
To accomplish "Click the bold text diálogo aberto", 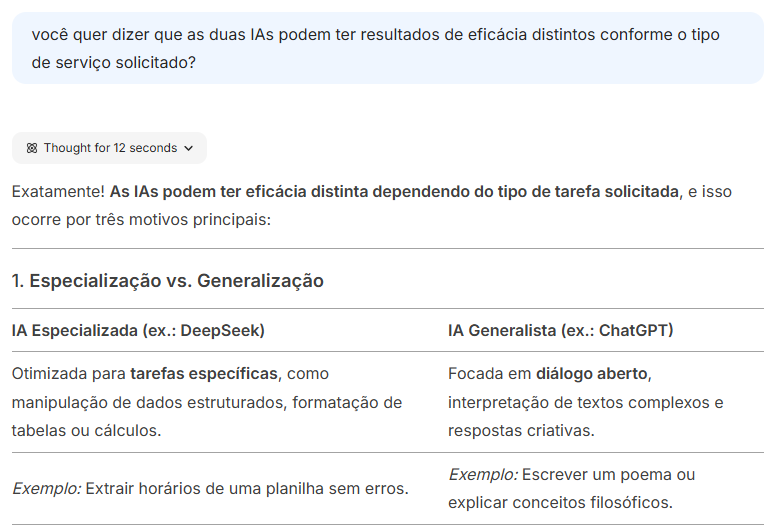I will click(592, 373).
